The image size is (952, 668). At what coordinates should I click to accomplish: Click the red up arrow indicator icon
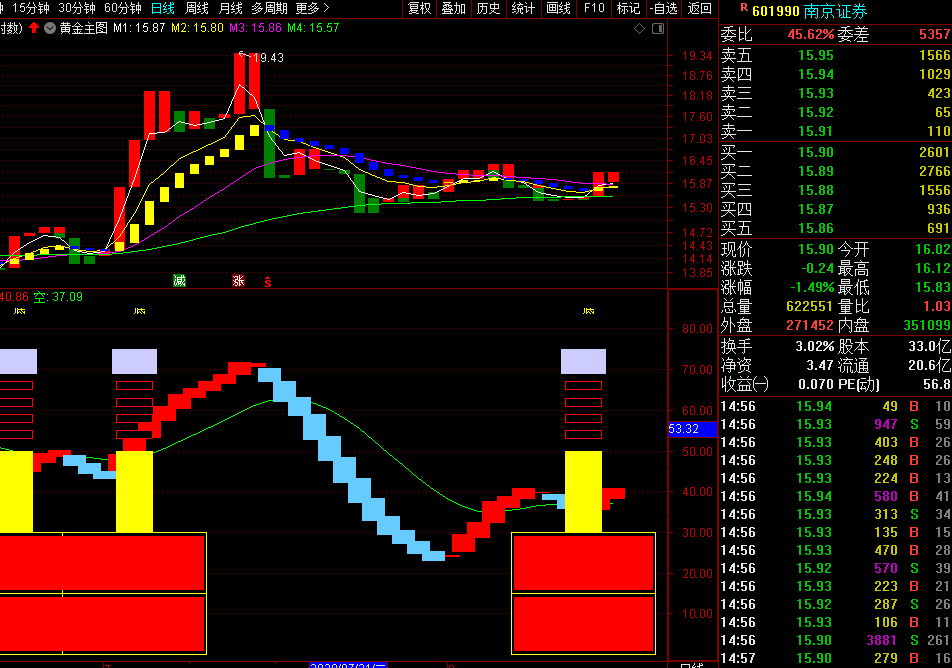(34, 28)
